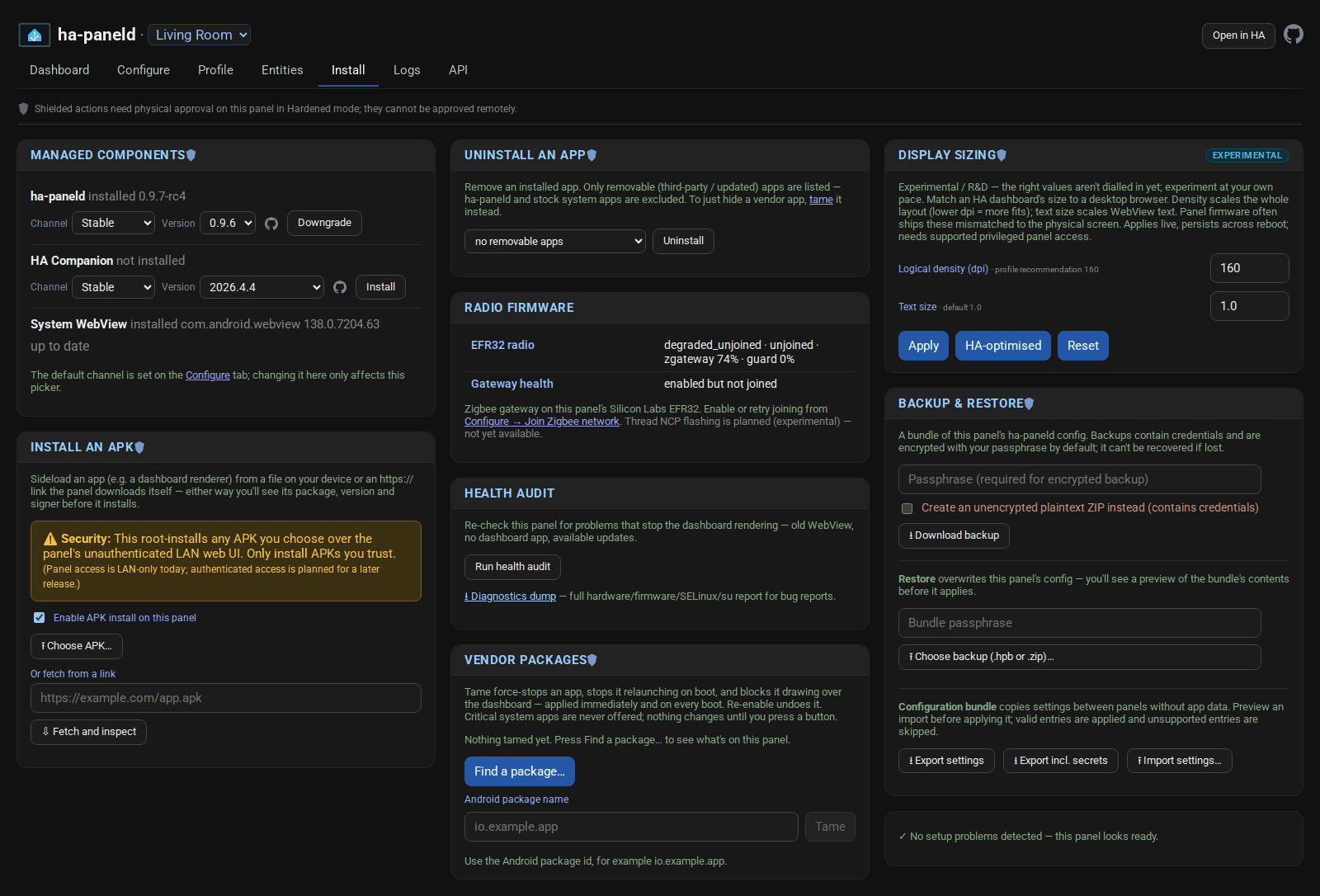1320x896 pixels.
Task: Open GitHub icon in ha-paneld version row
Action: coord(271,224)
